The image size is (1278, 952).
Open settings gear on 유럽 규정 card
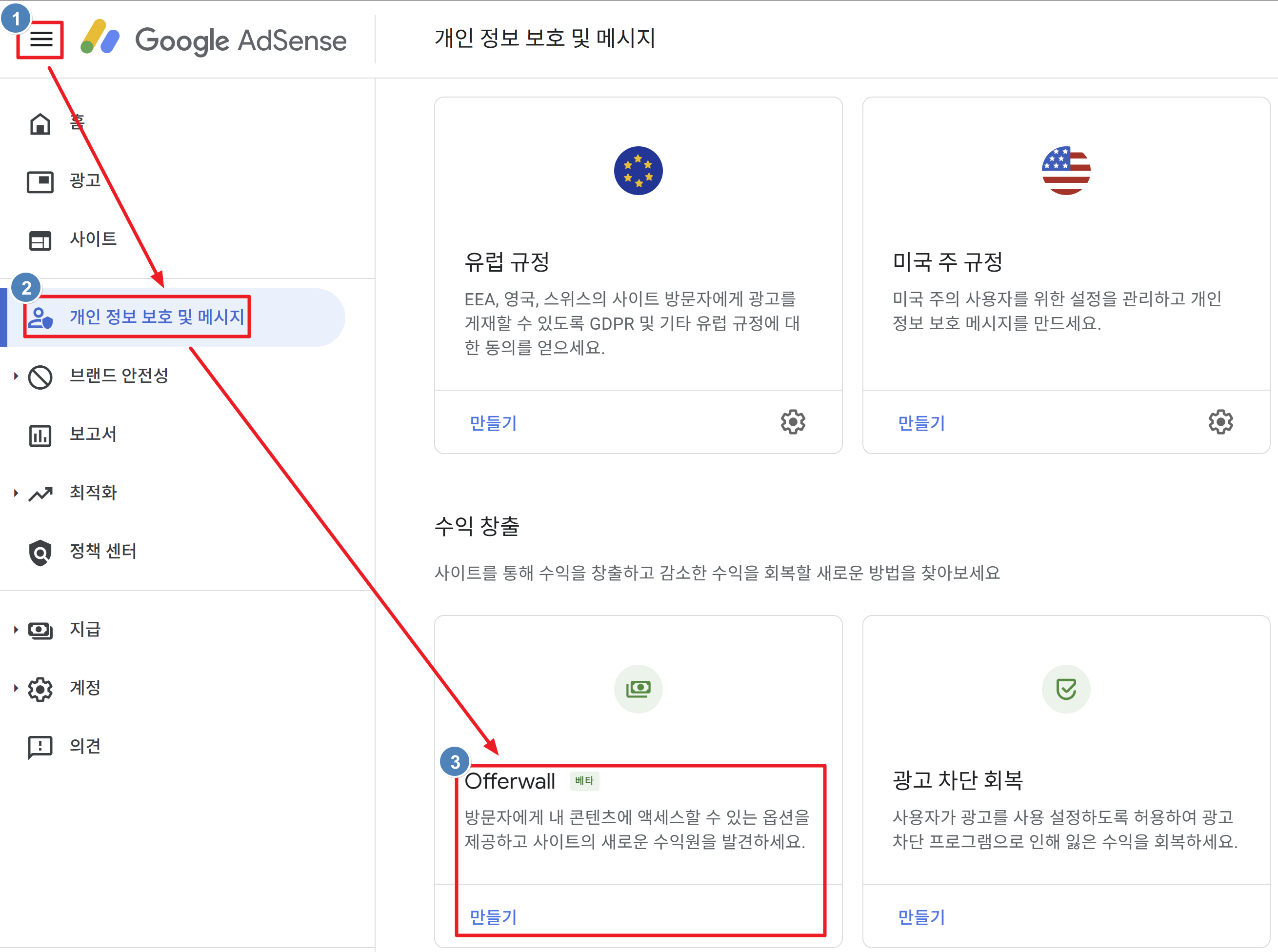(x=793, y=422)
